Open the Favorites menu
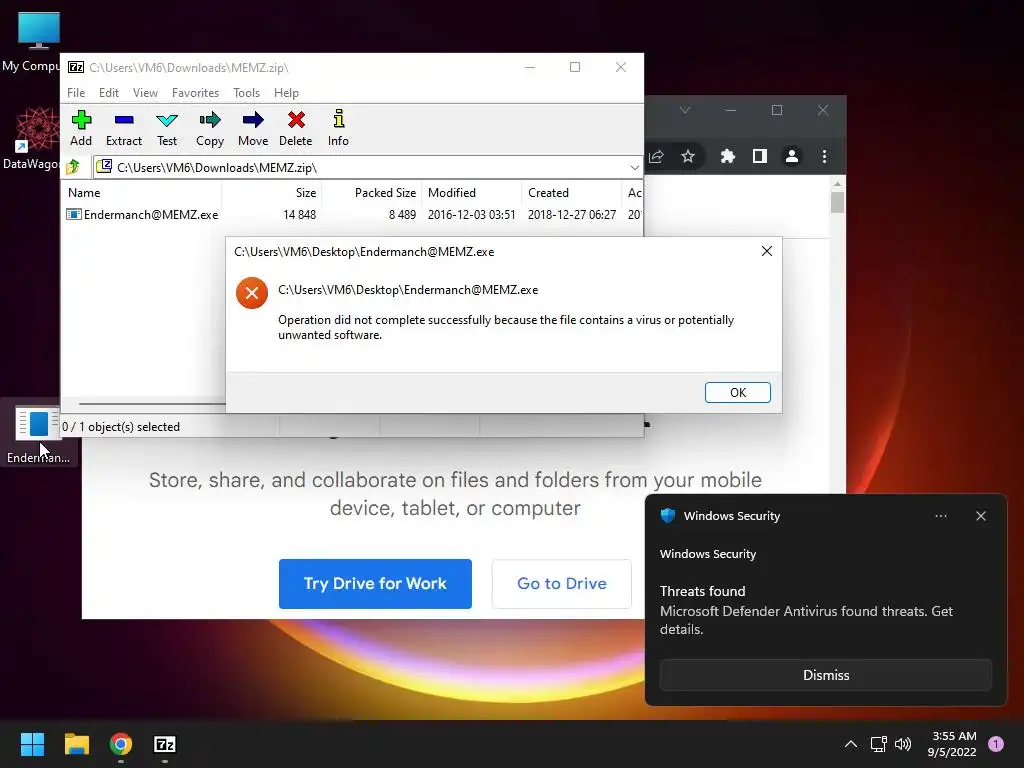Screen dimensions: 1024x768 coord(195,93)
